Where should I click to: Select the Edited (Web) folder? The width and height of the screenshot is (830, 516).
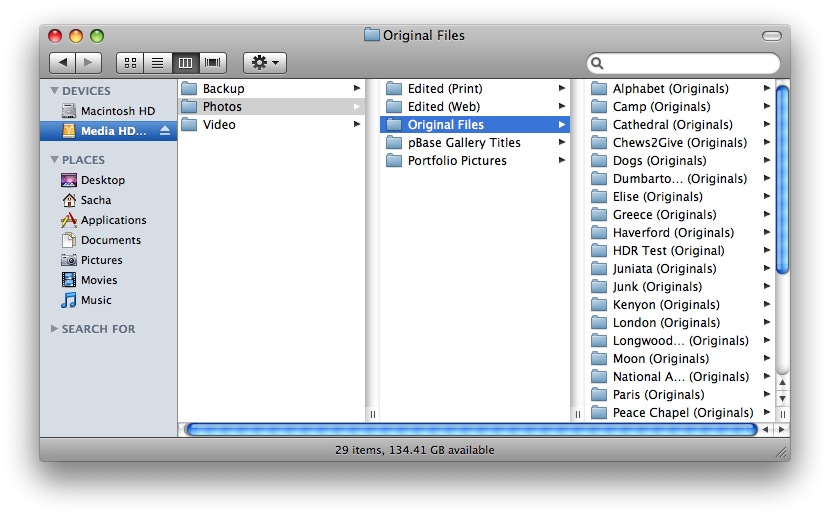tap(475, 106)
